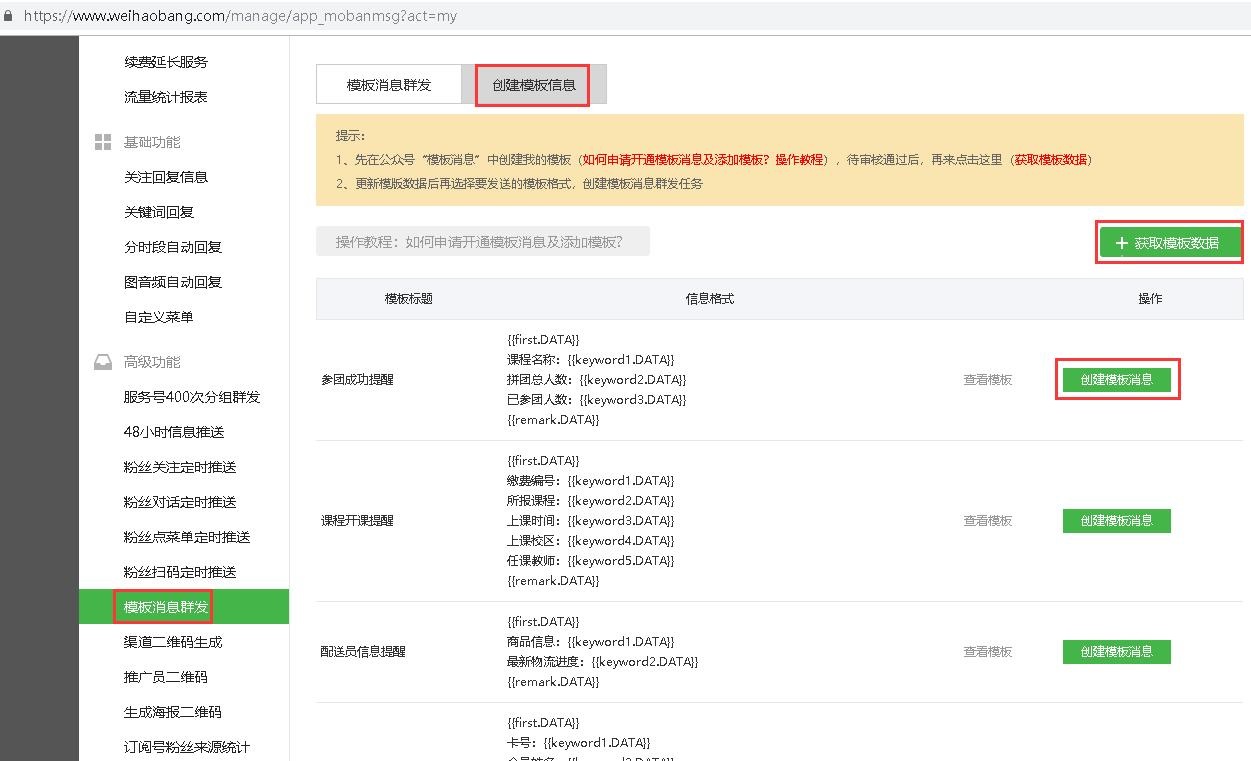The height and width of the screenshot is (761, 1251).
Task: Select 服务号400次分组群发 sidebar item
Action: click(192, 397)
